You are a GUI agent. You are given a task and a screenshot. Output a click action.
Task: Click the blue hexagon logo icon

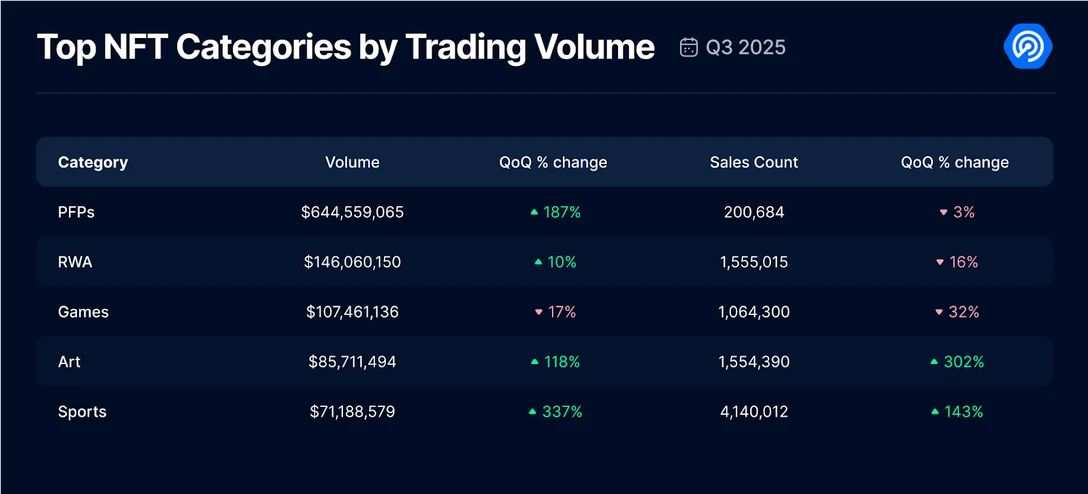pyautogui.click(x=1027, y=47)
